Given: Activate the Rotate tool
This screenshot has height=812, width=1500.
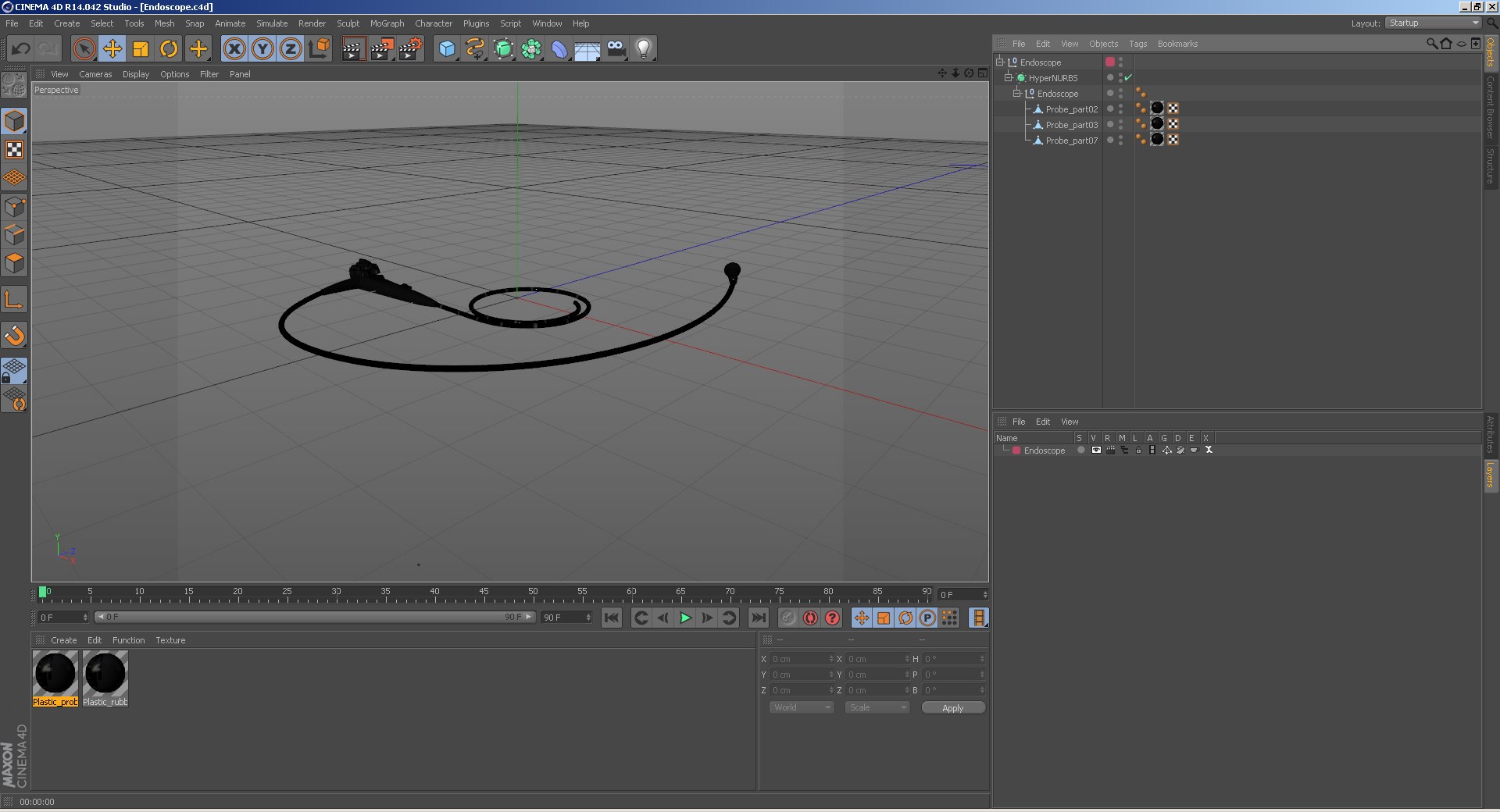Looking at the screenshot, I should (169, 49).
